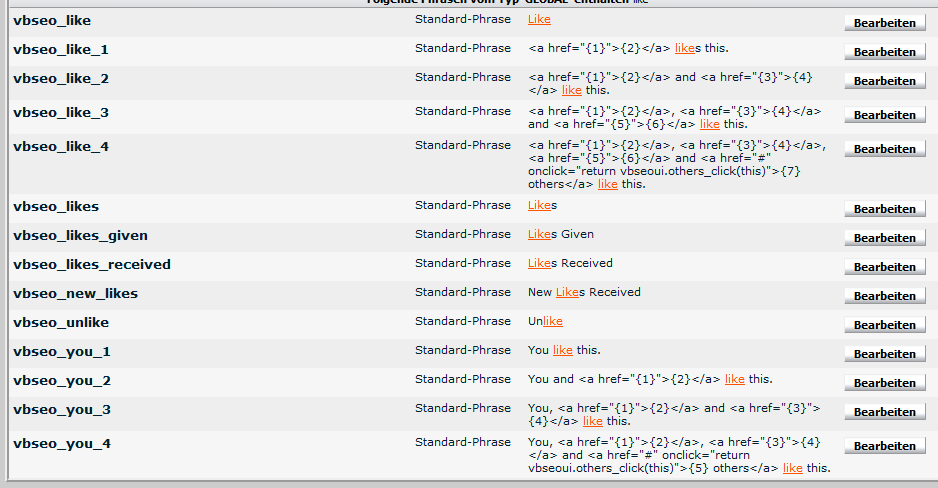Click Standard-Phrase label in vbseo_likes_given row
Image resolution: width=938 pixels, height=488 pixels.
463,234
